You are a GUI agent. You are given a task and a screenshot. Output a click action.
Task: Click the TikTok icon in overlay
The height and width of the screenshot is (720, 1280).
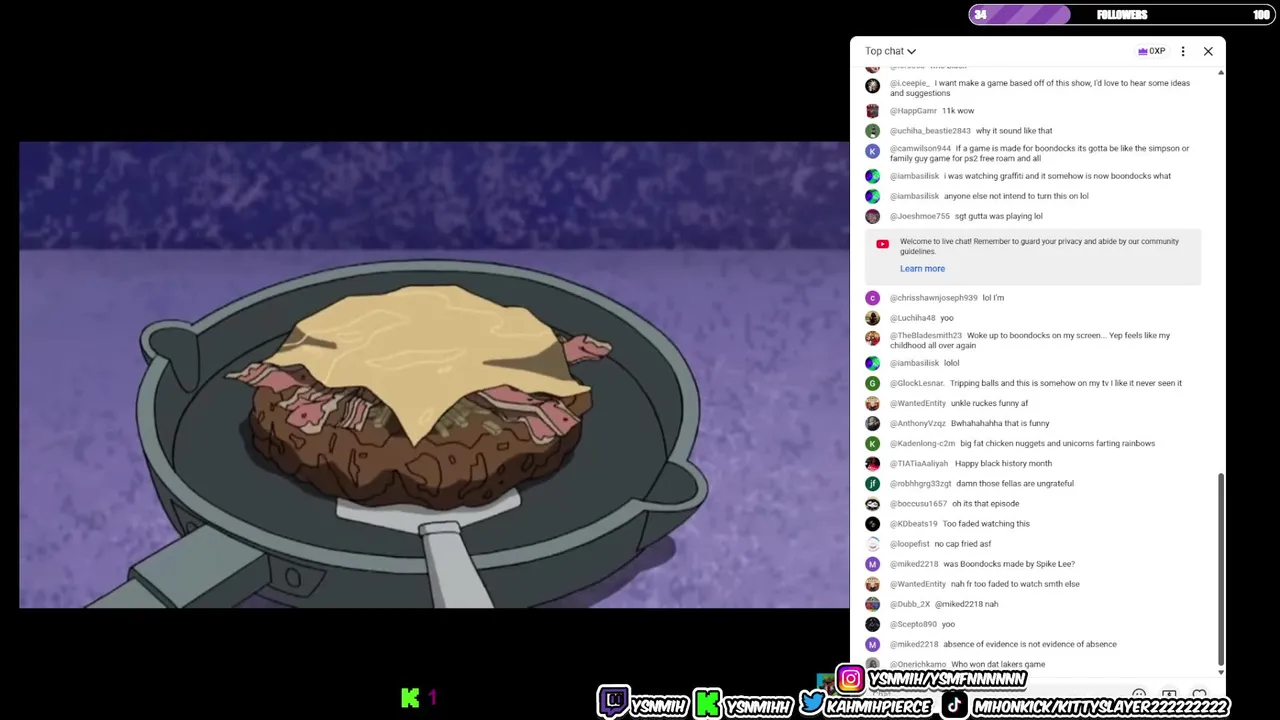[x=955, y=705]
